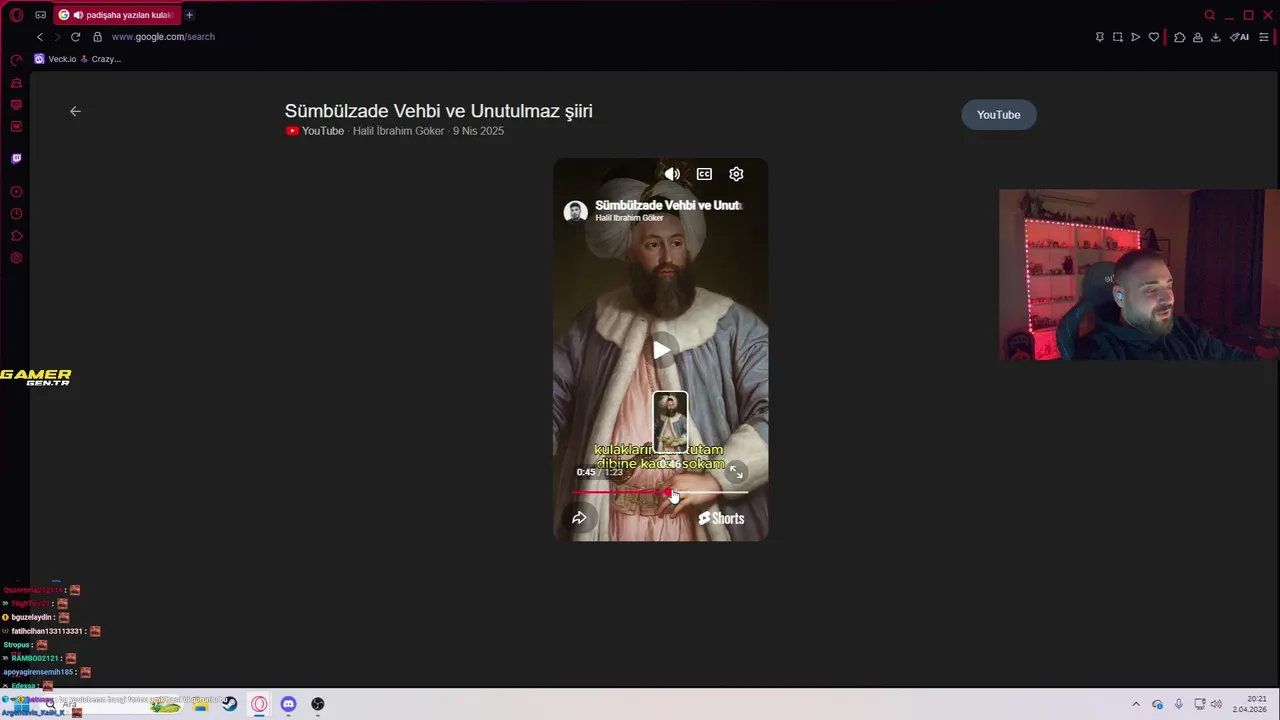Open Easy Setup sliders icon

click(1264, 37)
